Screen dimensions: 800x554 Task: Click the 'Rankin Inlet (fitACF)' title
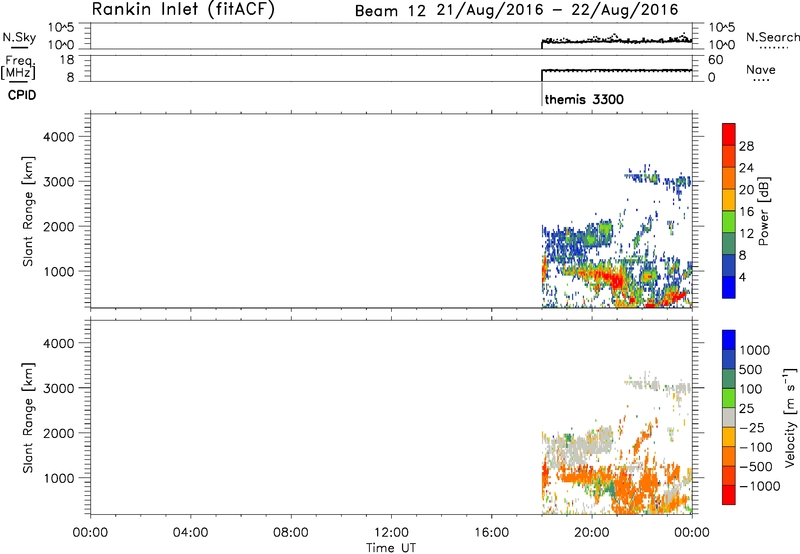[x=183, y=9]
